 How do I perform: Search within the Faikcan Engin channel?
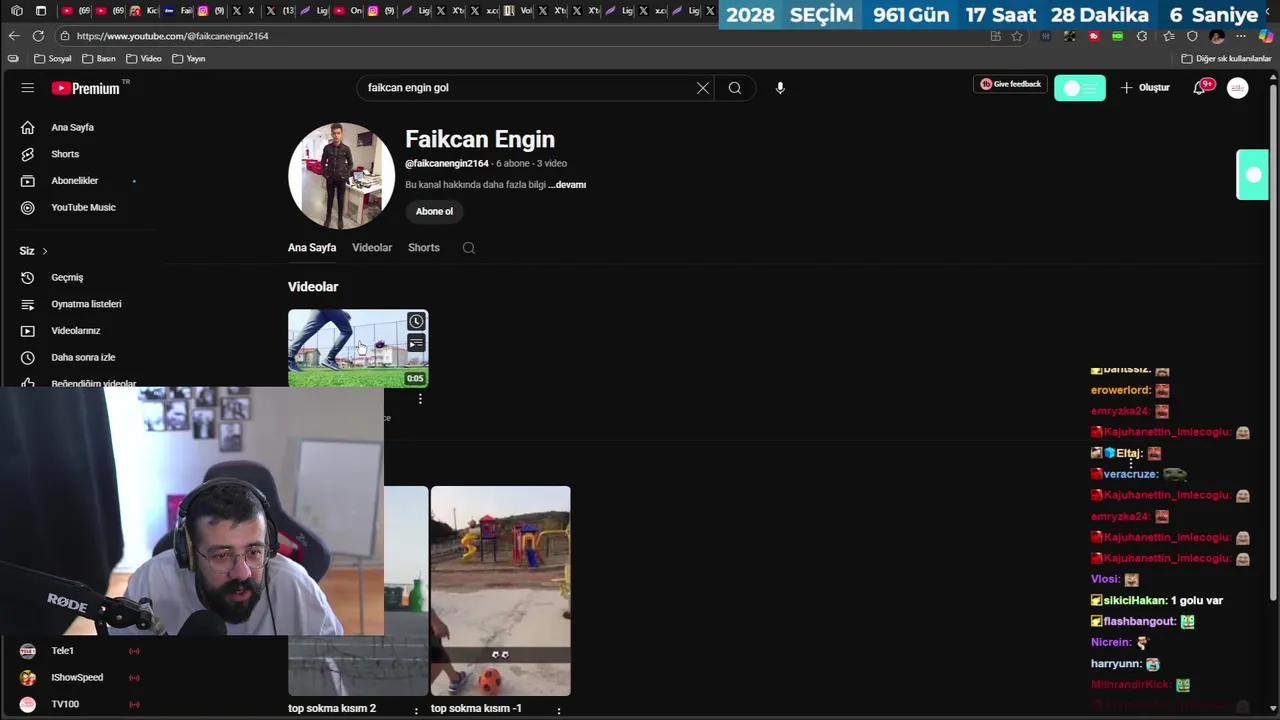pyautogui.click(x=468, y=248)
